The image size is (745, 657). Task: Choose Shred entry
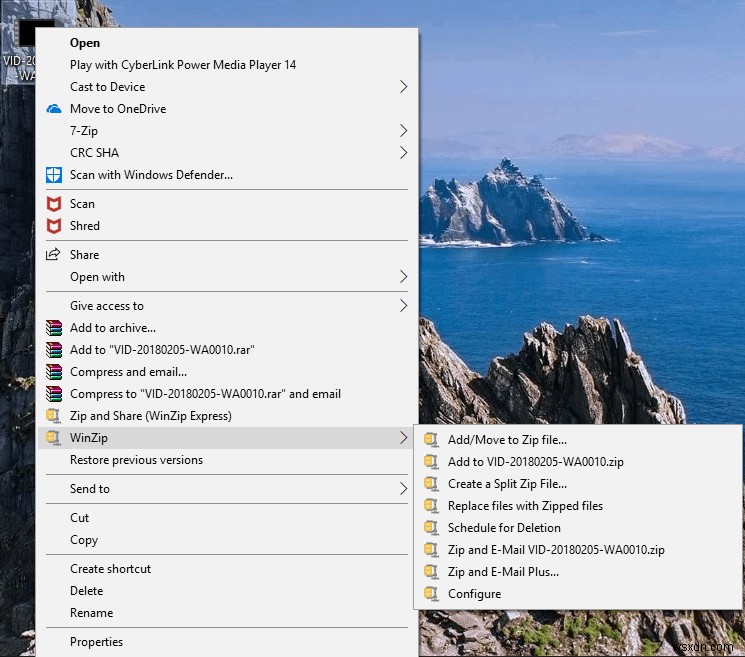click(227, 226)
